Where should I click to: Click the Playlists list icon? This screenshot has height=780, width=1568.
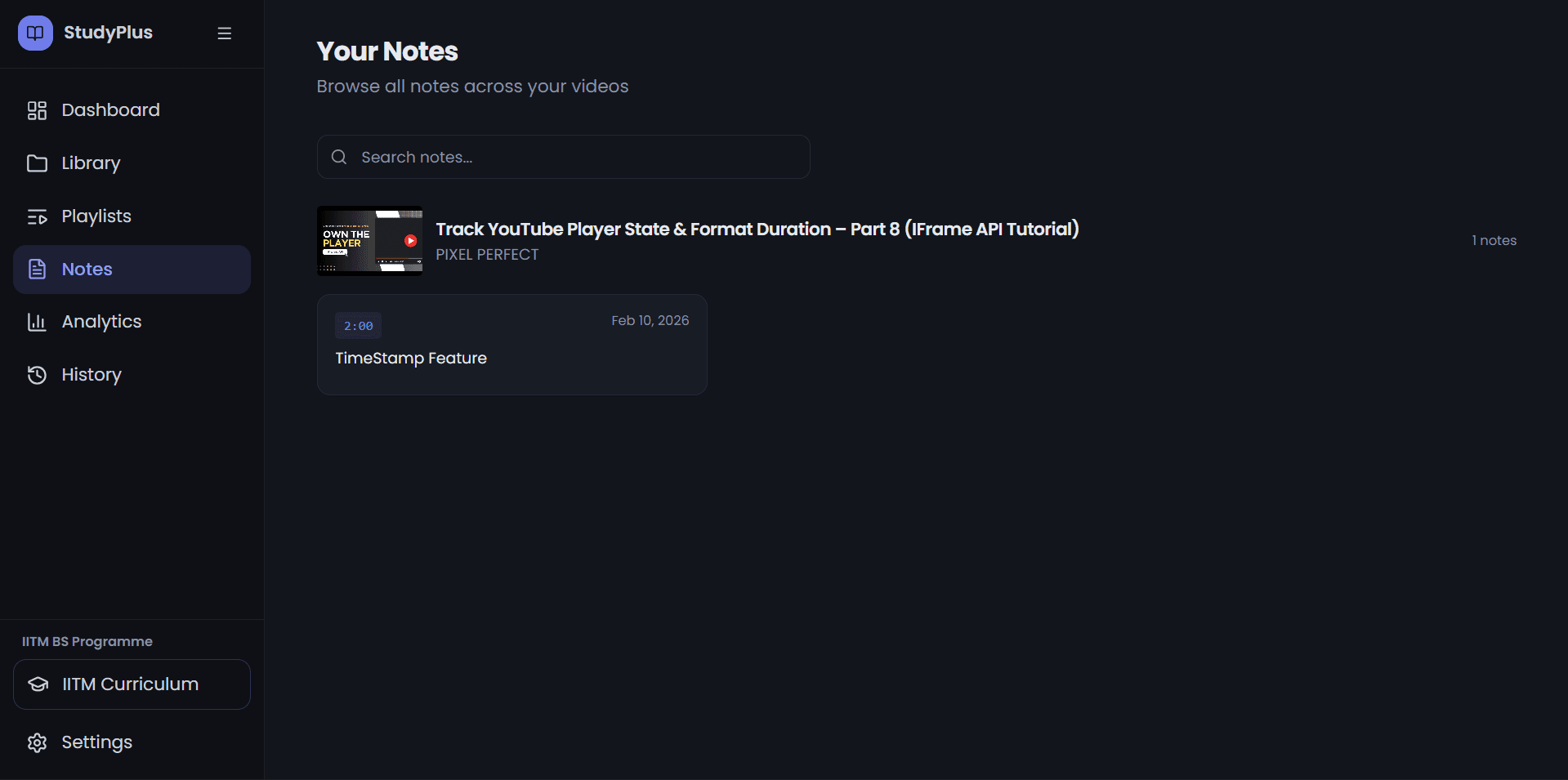coord(37,216)
